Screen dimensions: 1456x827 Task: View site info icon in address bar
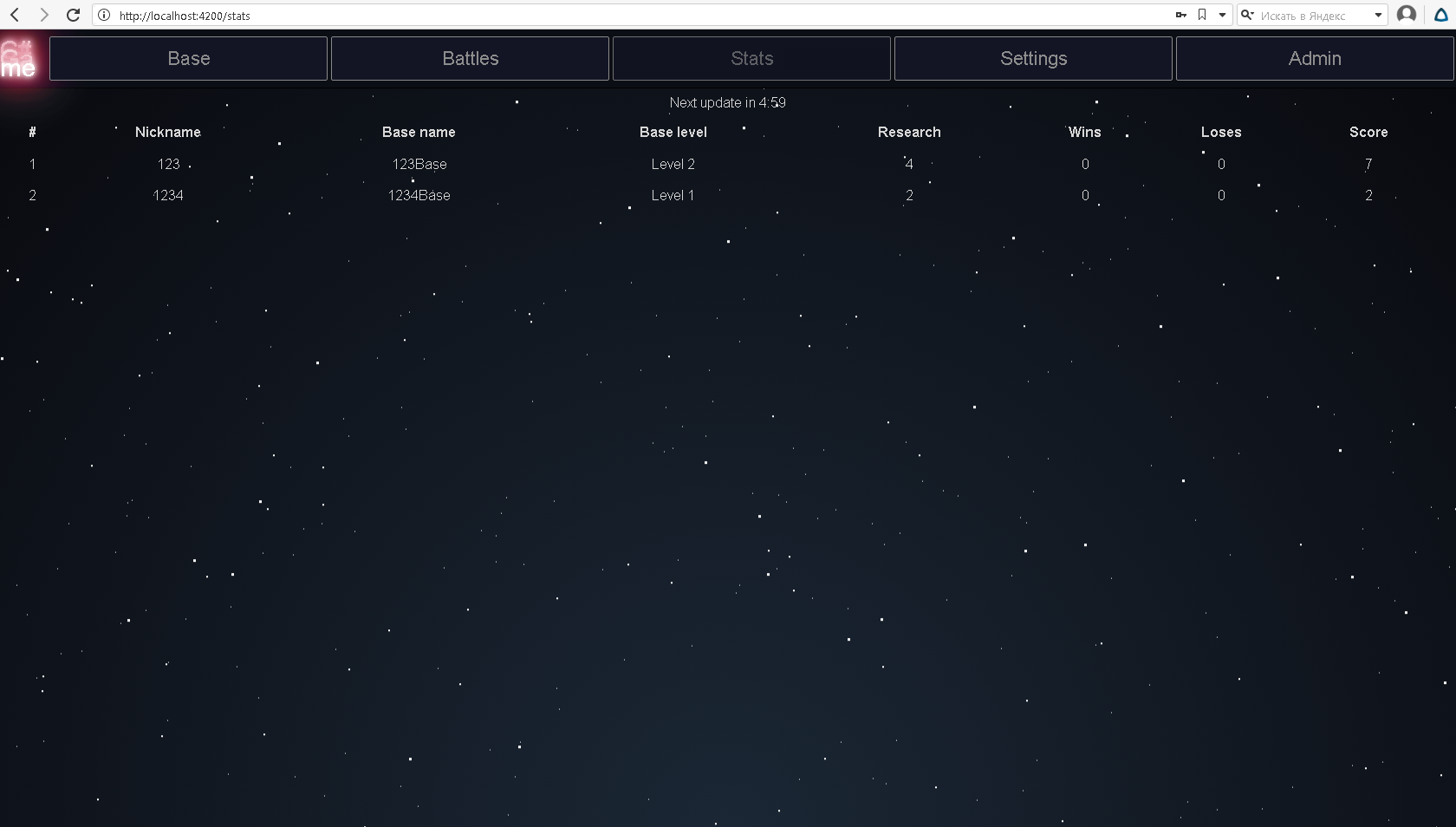104,15
